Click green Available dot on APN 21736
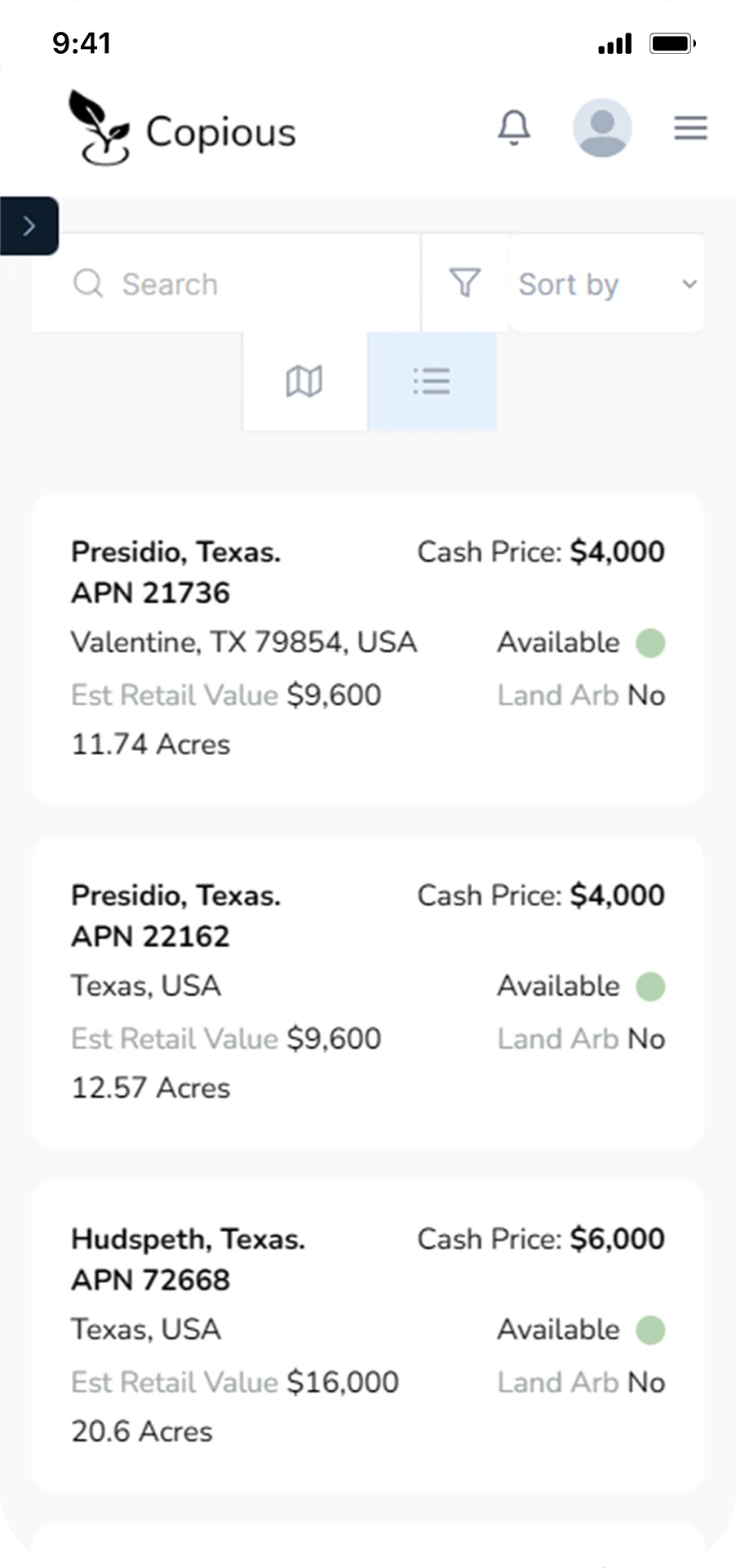This screenshot has width=736, height=1568. tap(650, 643)
